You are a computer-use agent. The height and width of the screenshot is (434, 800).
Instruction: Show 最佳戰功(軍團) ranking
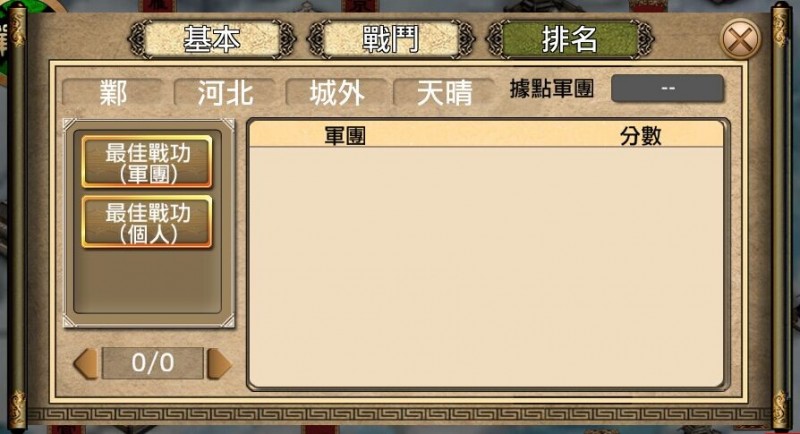147,162
